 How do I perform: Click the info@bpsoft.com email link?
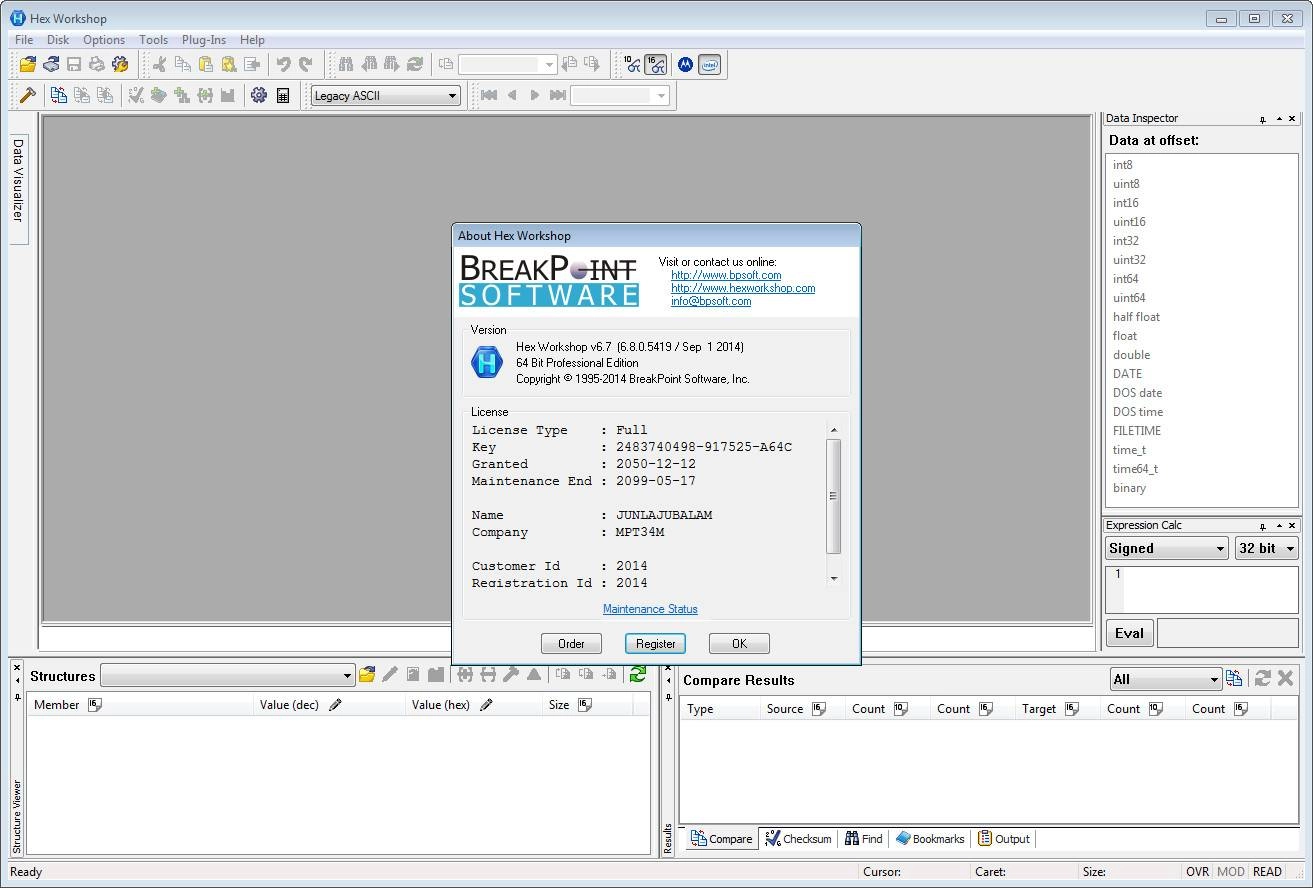(711, 301)
